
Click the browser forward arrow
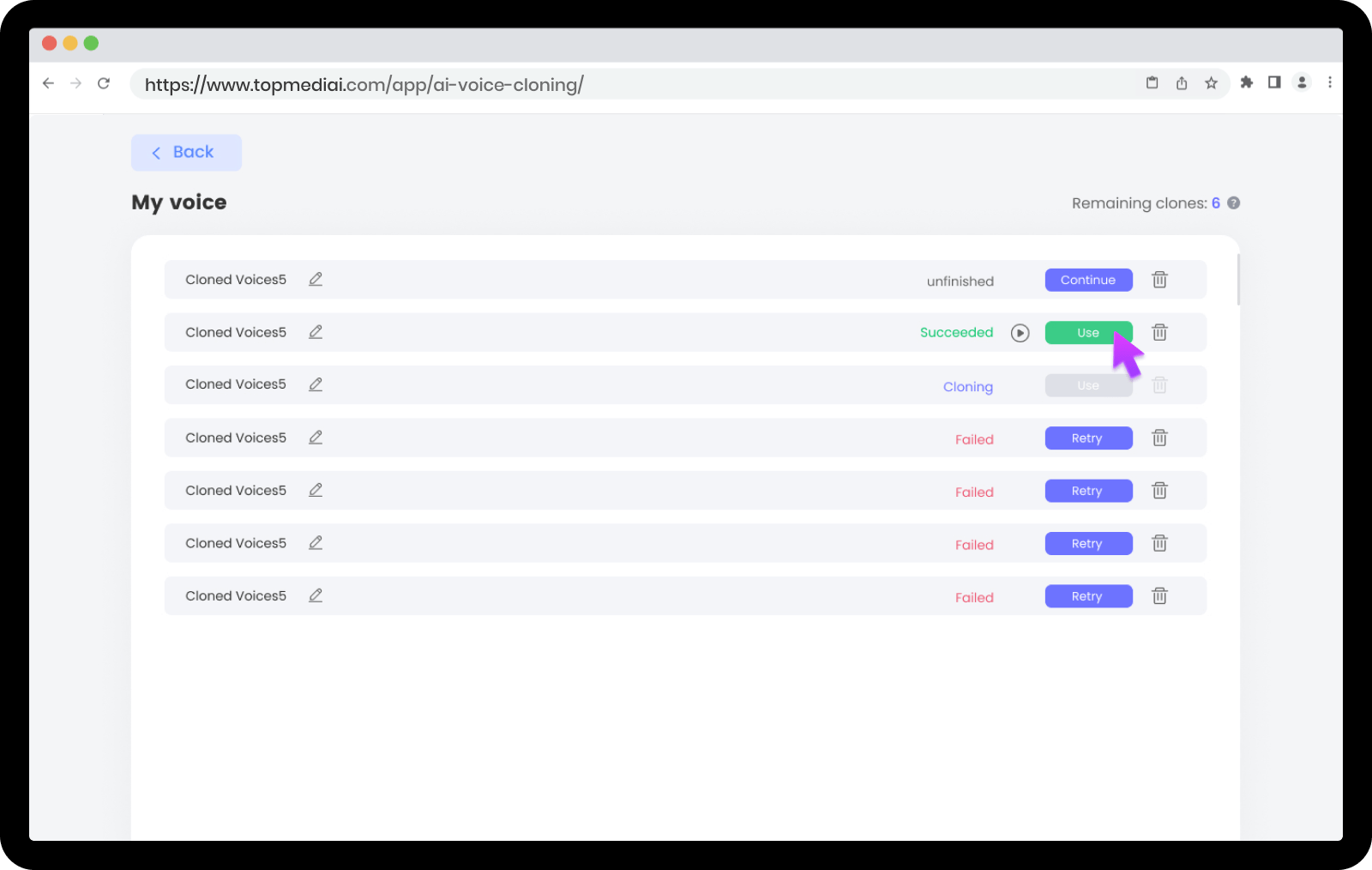75,83
